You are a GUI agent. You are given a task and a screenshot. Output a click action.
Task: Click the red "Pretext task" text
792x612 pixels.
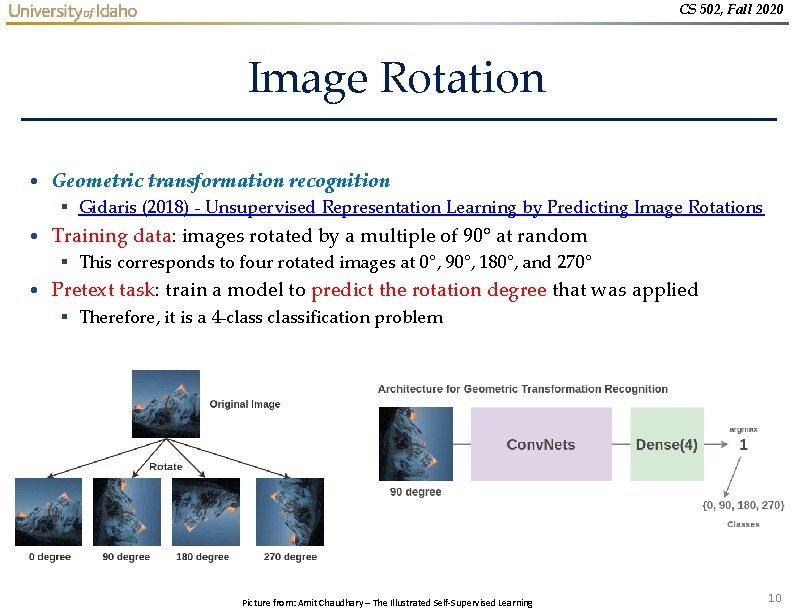103,290
